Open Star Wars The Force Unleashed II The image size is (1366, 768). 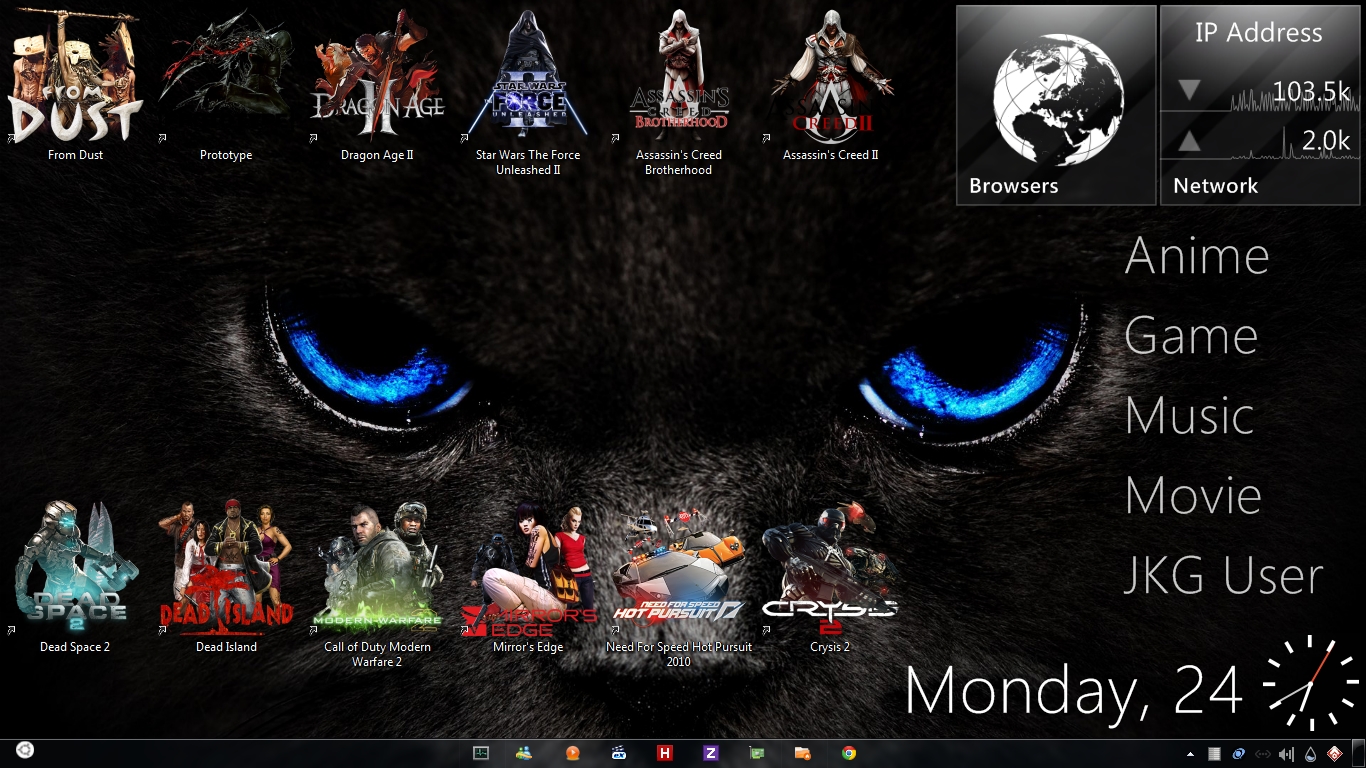pyautogui.click(x=528, y=92)
